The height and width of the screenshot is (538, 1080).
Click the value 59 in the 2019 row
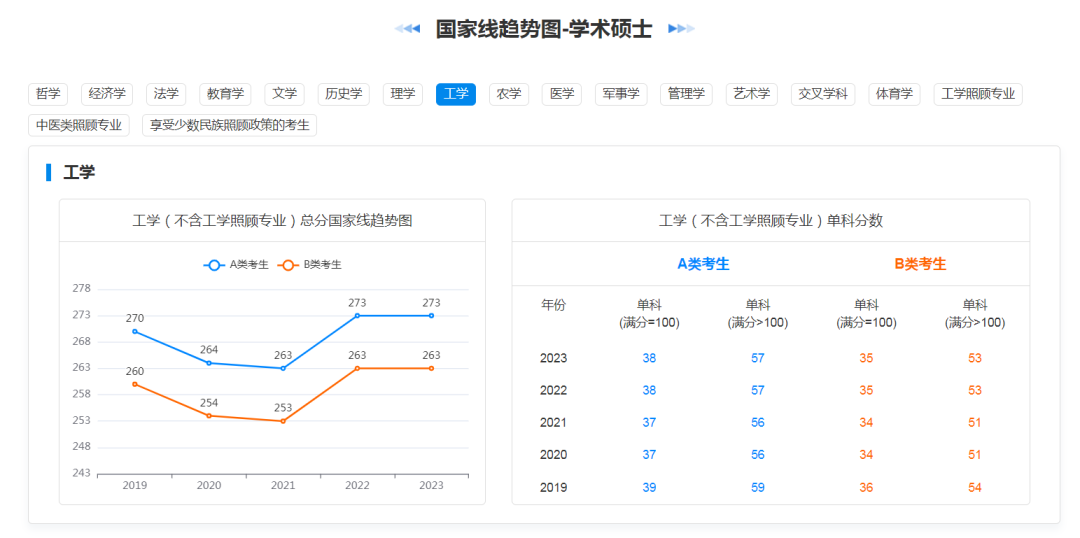(758, 488)
